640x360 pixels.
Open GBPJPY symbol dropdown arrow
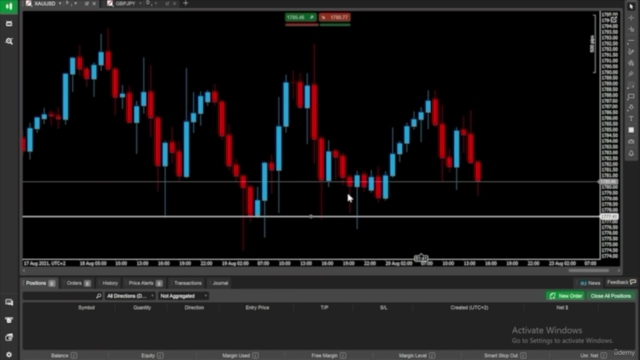point(140,3)
